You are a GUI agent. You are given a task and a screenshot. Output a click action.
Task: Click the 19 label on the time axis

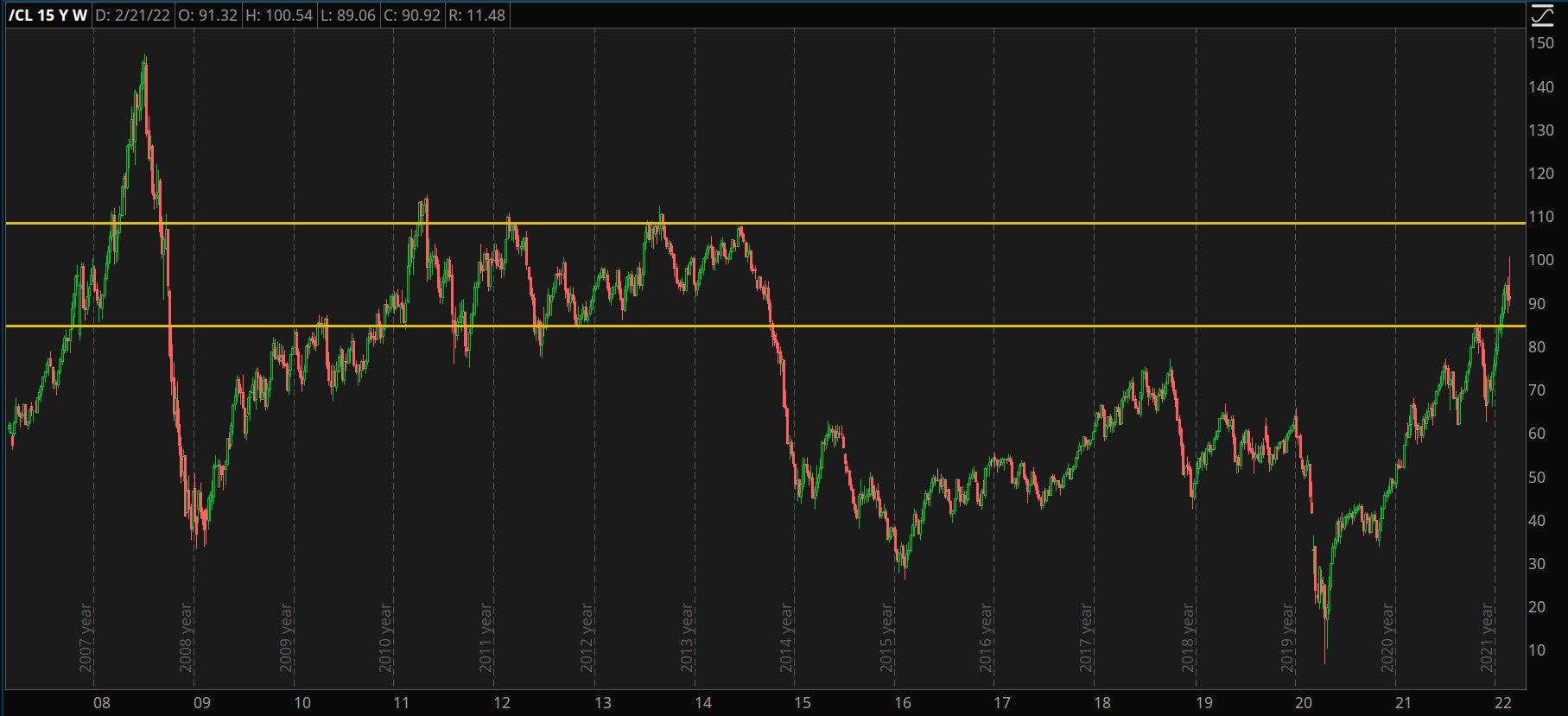pyautogui.click(x=1203, y=702)
